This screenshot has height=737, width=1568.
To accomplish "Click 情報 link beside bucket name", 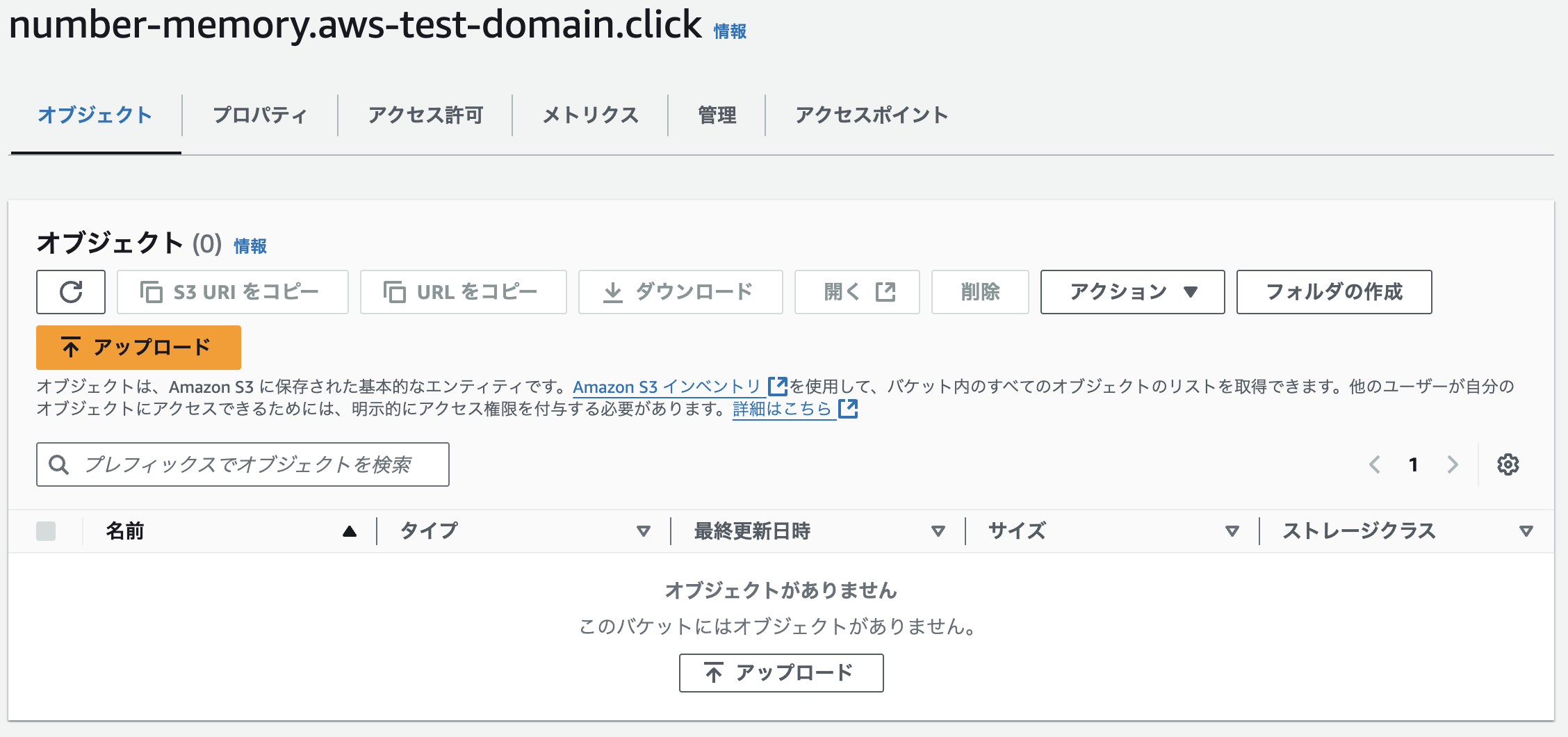I will click(x=730, y=31).
